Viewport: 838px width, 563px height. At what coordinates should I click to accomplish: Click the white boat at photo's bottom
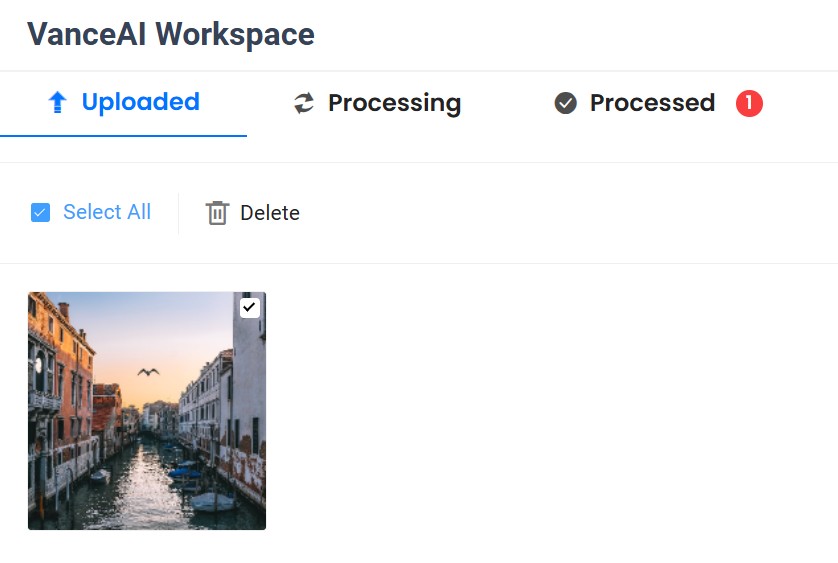pos(213,501)
